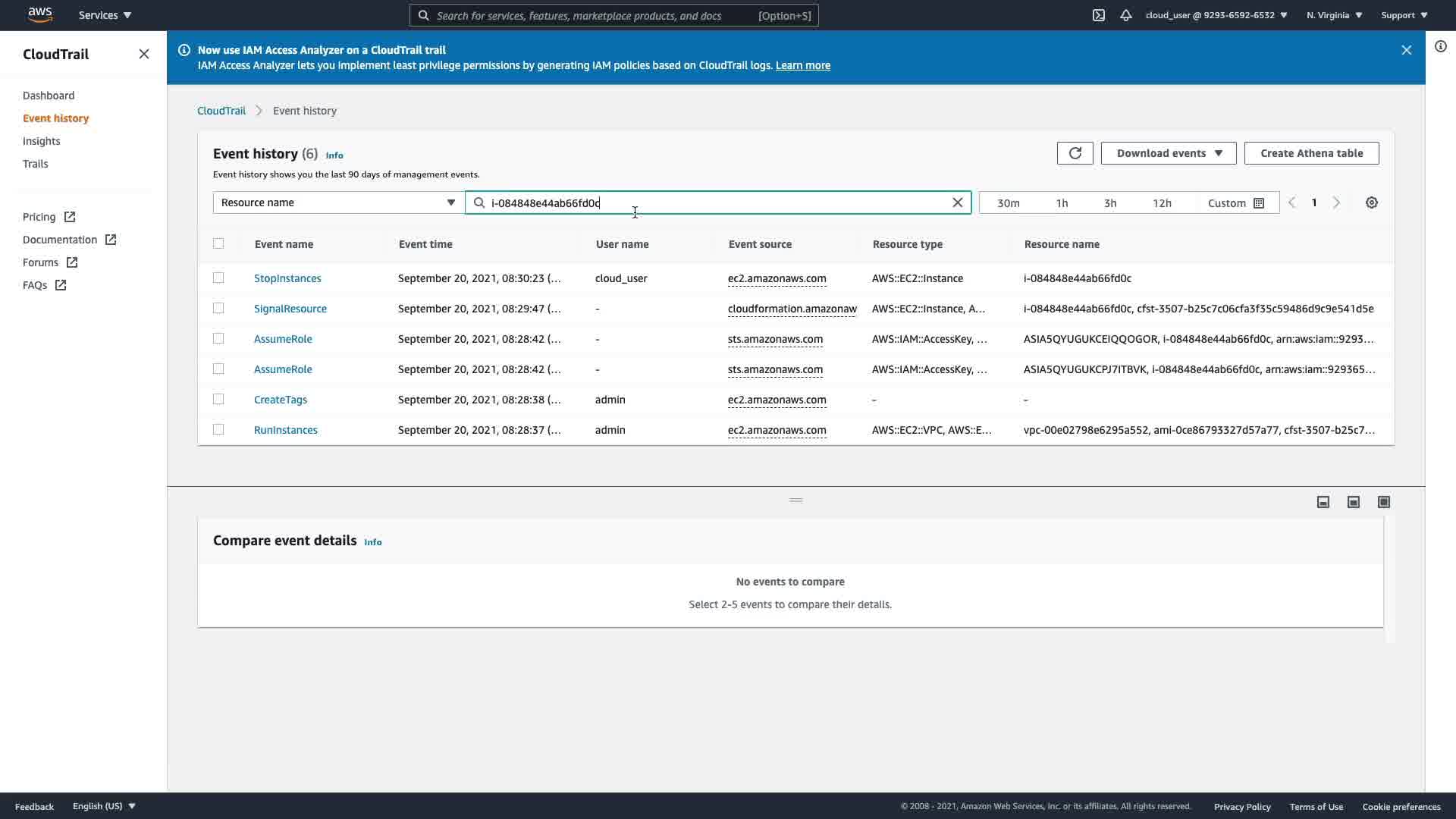Dismiss the IAM Access Analyzer banner
The height and width of the screenshot is (819, 1456).
coord(1406,50)
